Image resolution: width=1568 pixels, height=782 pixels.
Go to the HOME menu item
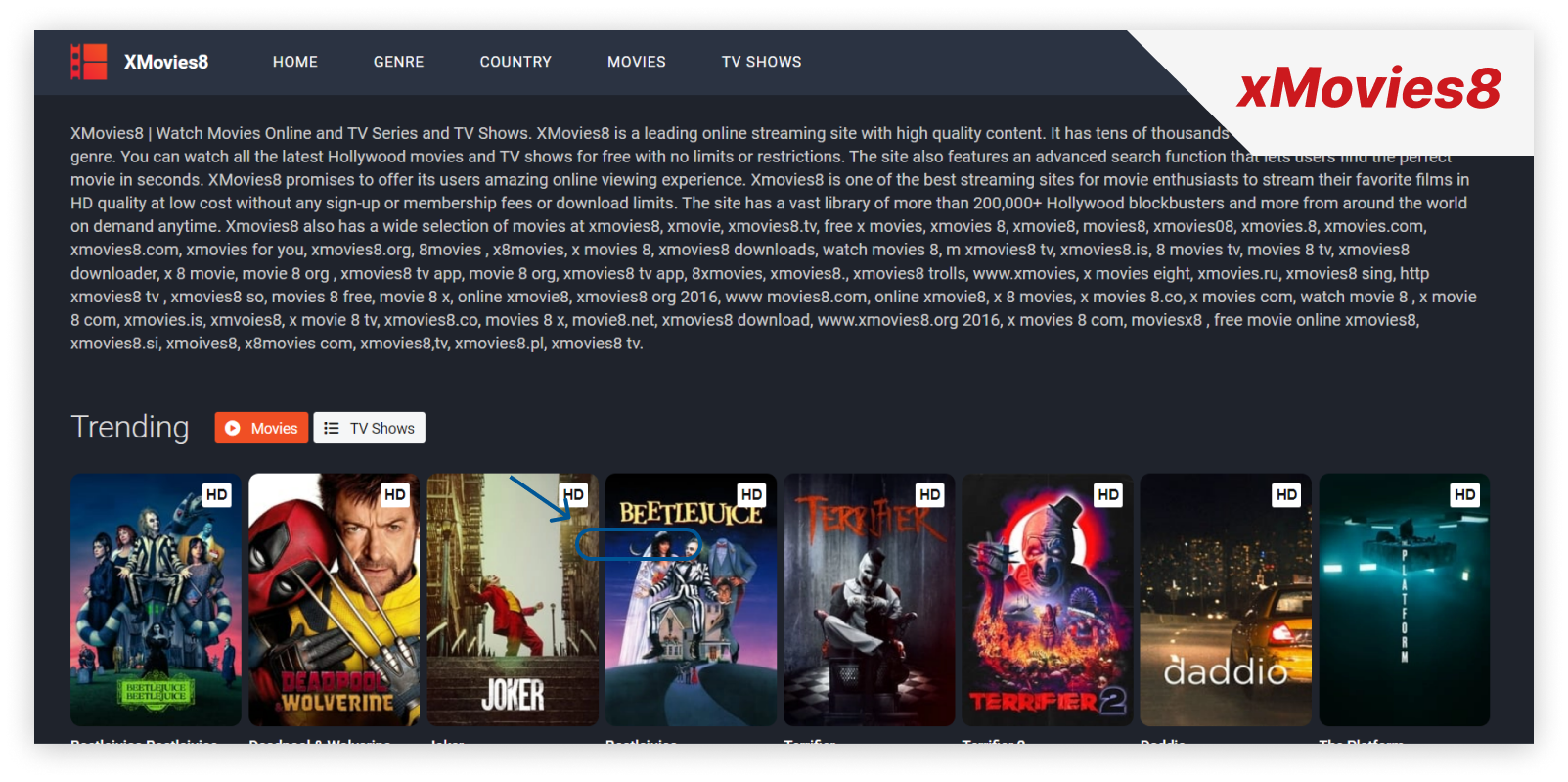click(295, 62)
